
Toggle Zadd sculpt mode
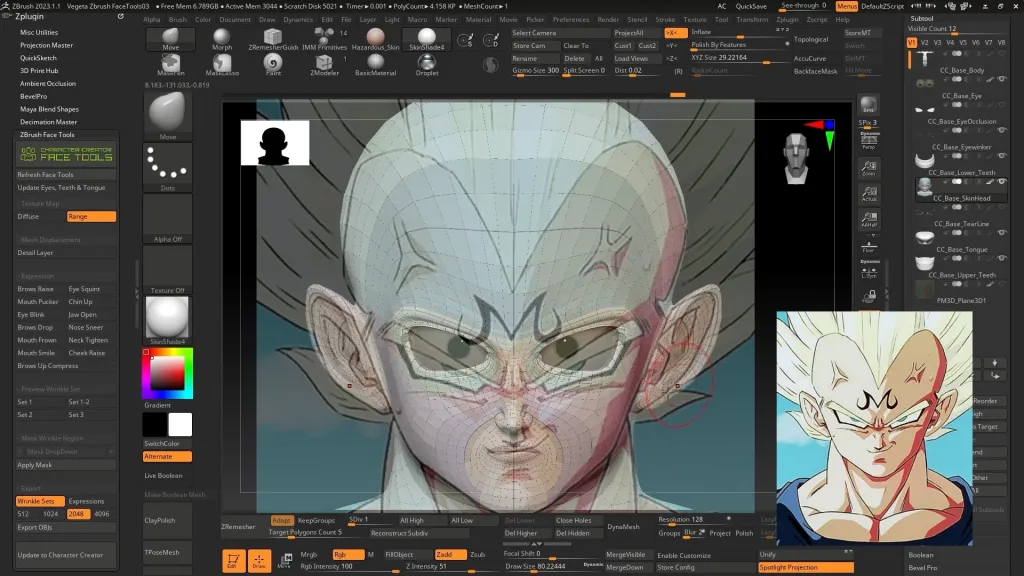click(450, 554)
